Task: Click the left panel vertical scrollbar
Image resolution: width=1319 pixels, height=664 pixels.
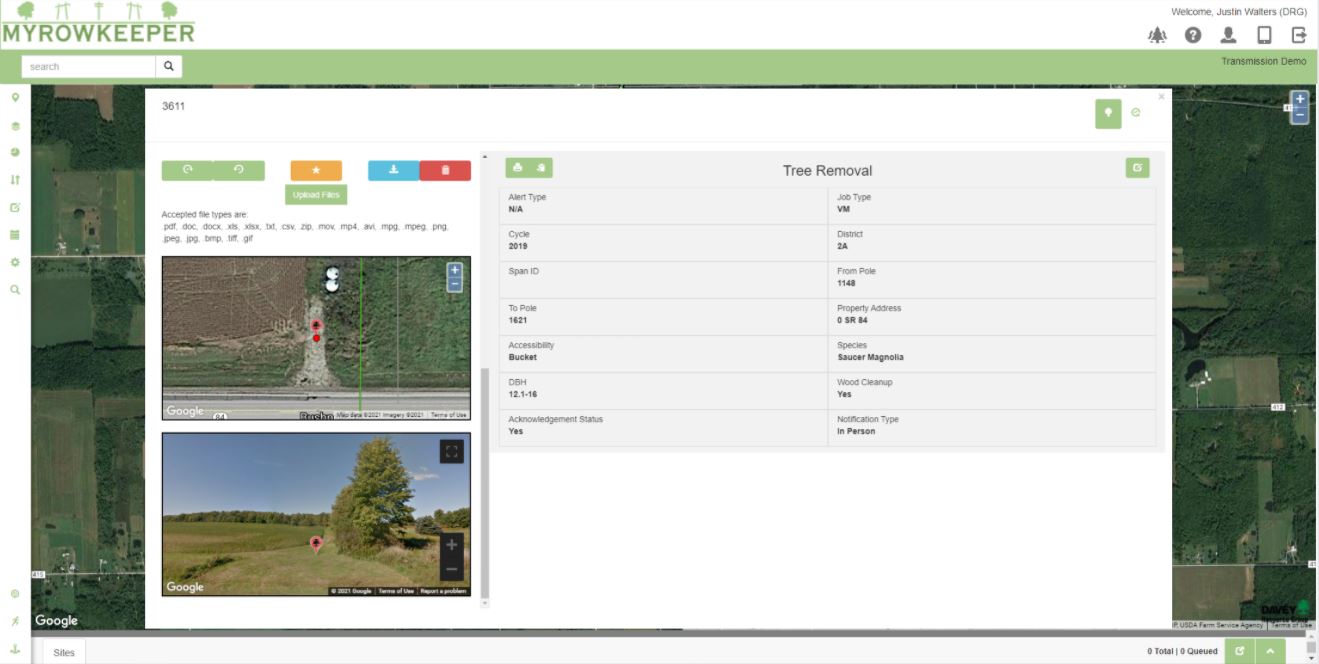Action: pyautogui.click(x=485, y=480)
